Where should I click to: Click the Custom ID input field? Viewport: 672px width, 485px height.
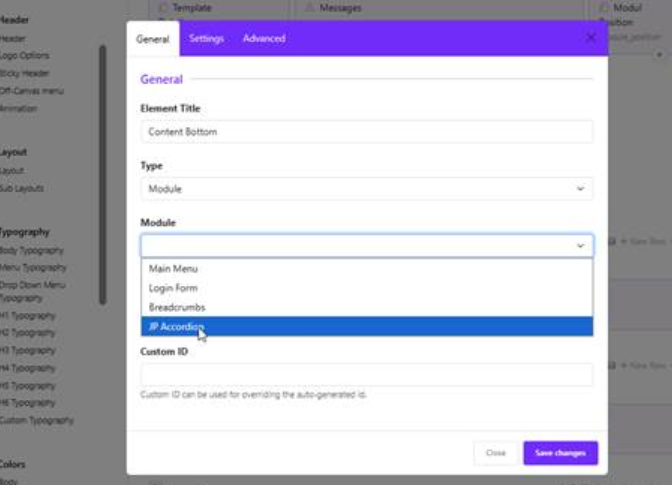point(367,374)
